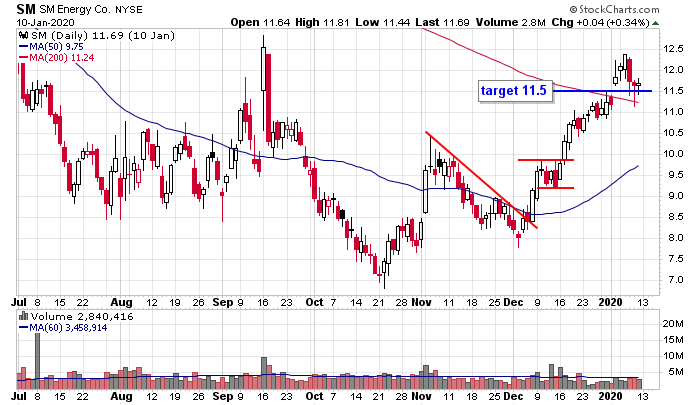Screen dimensions: 700x405
Task: Click the Aug label under the price chart
Action: [x=121, y=302]
